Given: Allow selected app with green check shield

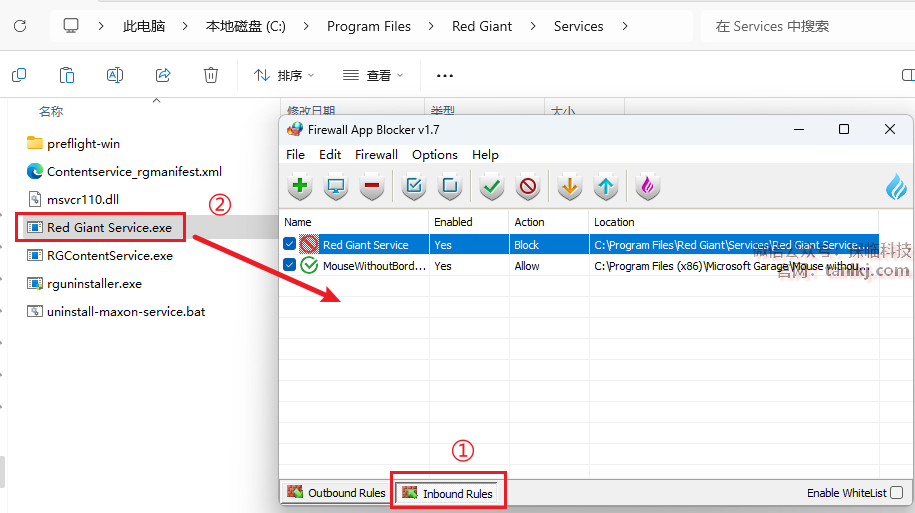Looking at the screenshot, I should tap(492, 186).
